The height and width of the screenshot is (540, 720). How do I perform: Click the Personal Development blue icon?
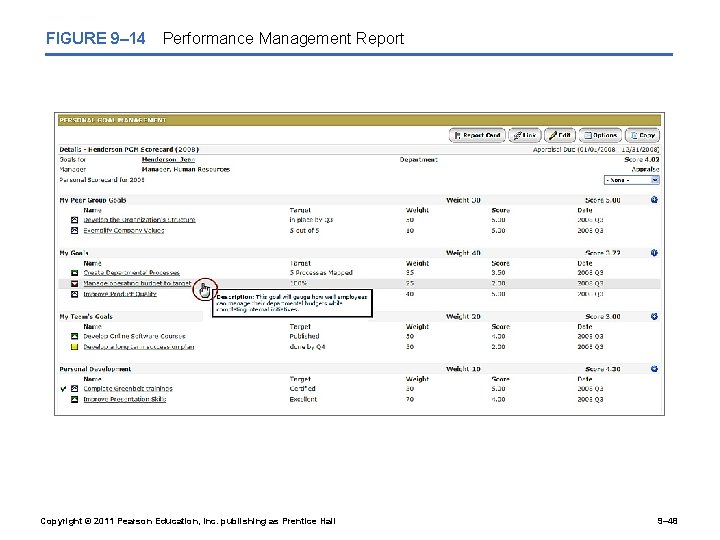654,369
